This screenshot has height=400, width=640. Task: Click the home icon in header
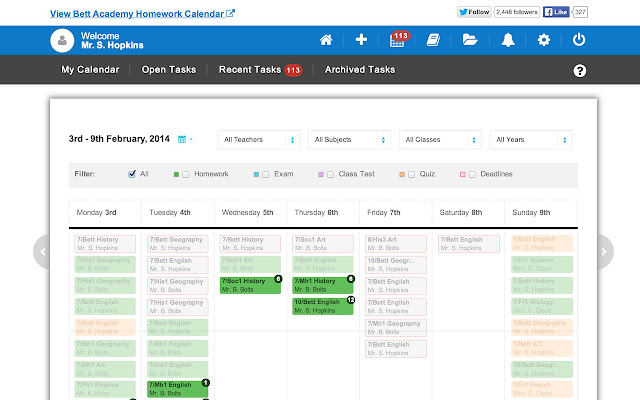pos(326,41)
